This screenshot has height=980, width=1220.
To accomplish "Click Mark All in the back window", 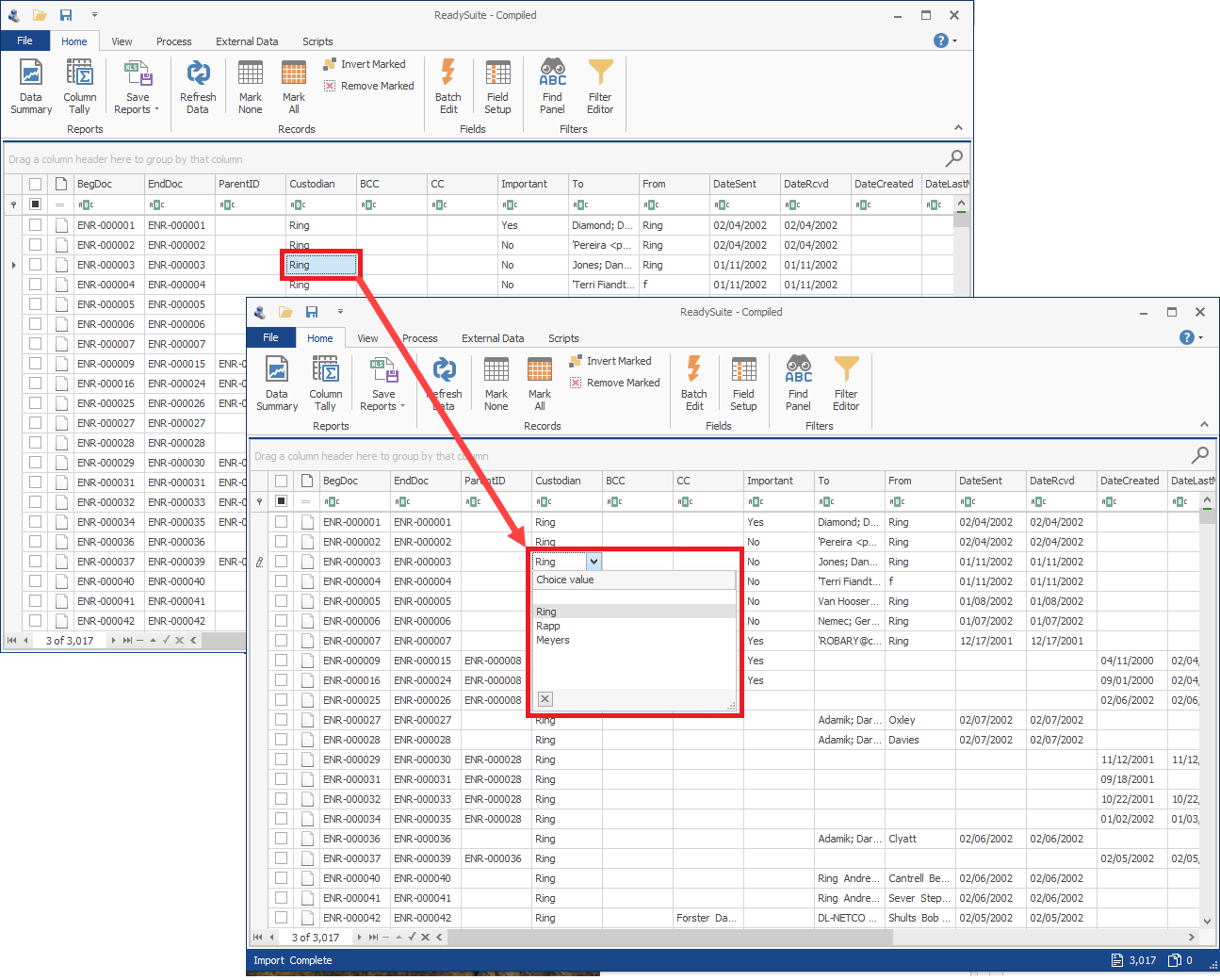I will tap(294, 87).
